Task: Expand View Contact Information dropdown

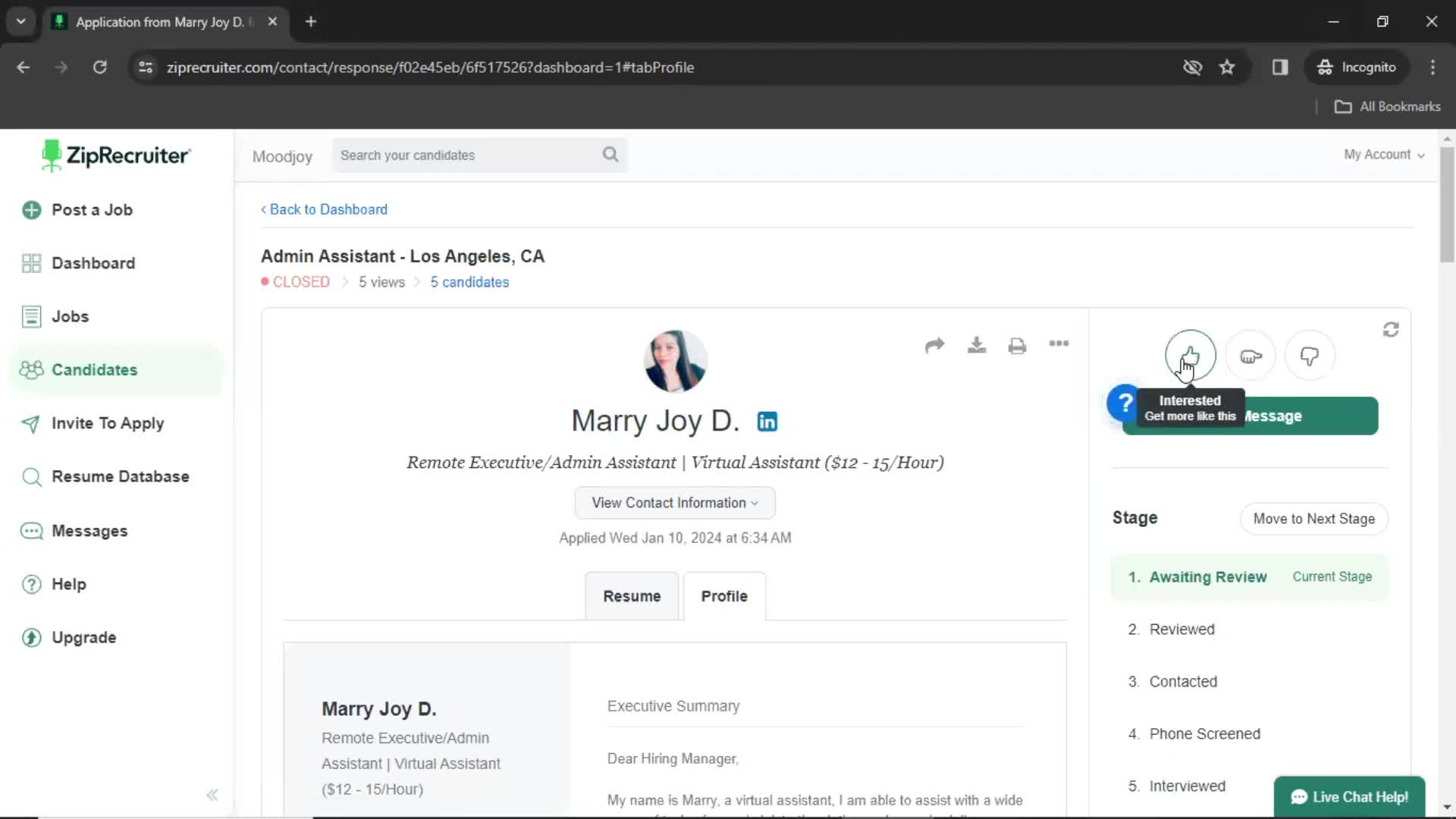Action: point(675,503)
